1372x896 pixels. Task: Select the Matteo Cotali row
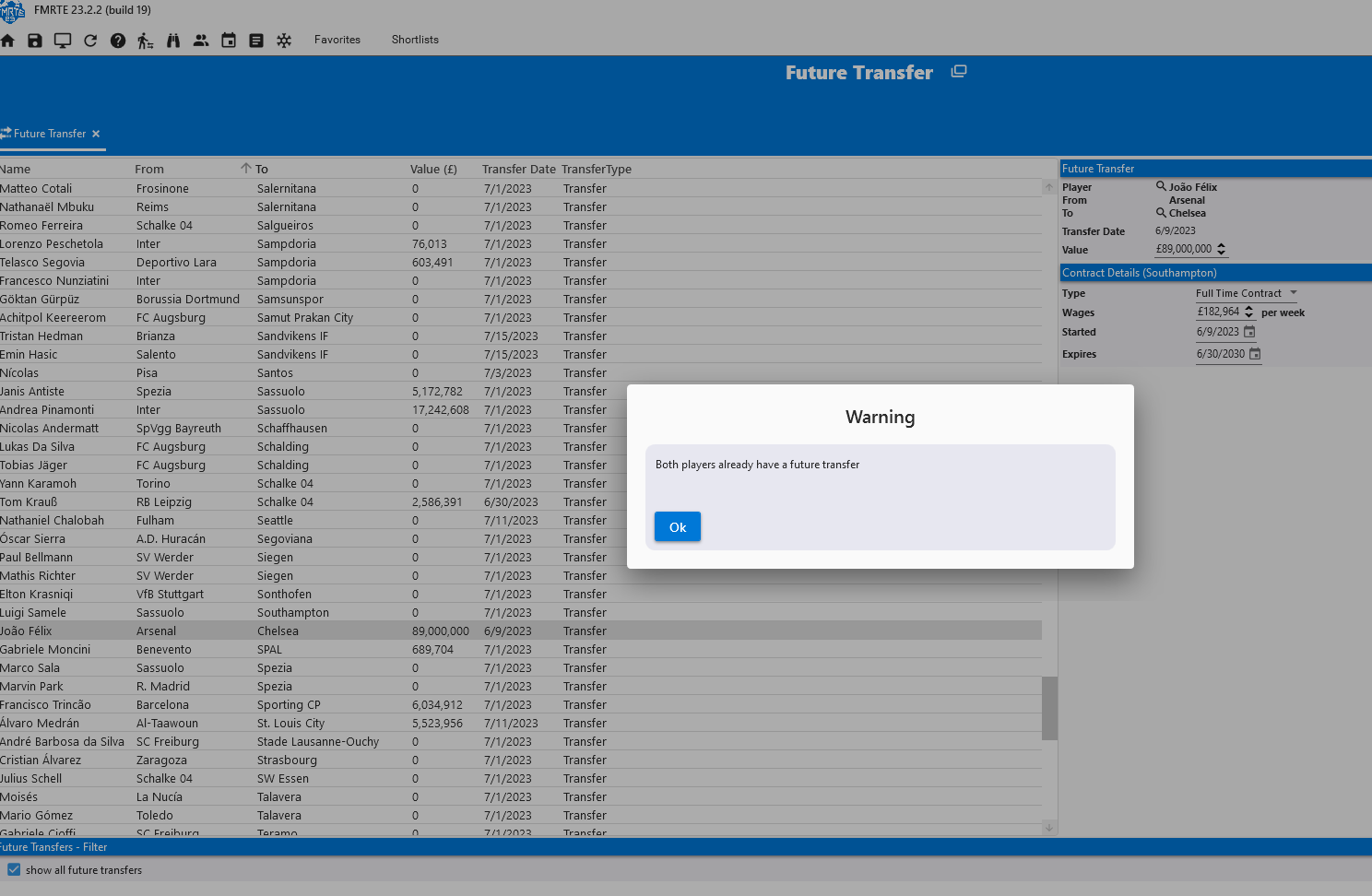[521, 188]
